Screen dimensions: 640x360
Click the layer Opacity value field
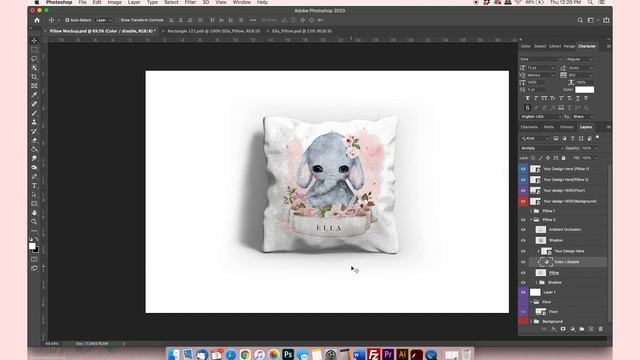point(587,148)
